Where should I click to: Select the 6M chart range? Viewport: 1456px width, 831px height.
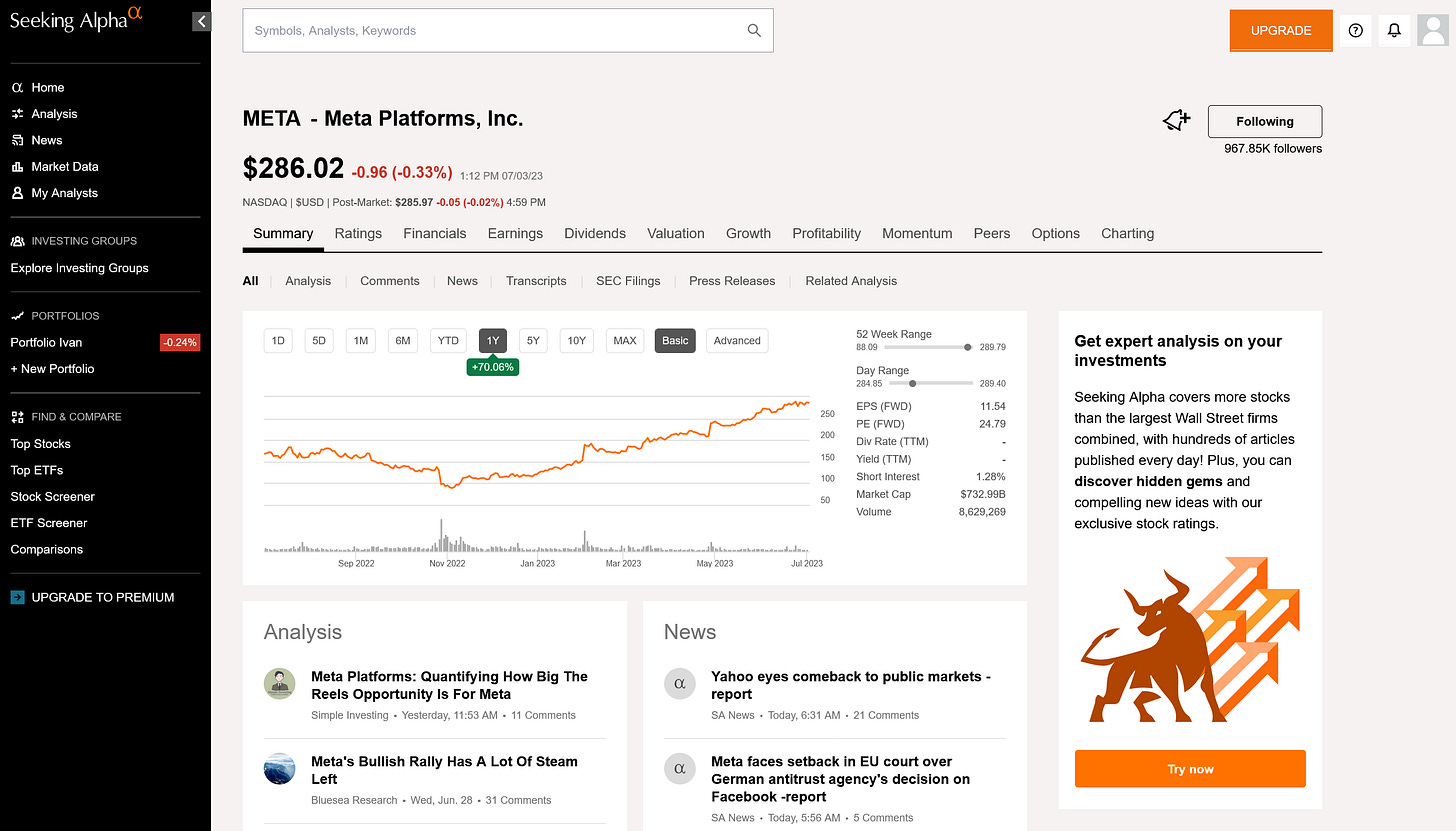point(403,341)
